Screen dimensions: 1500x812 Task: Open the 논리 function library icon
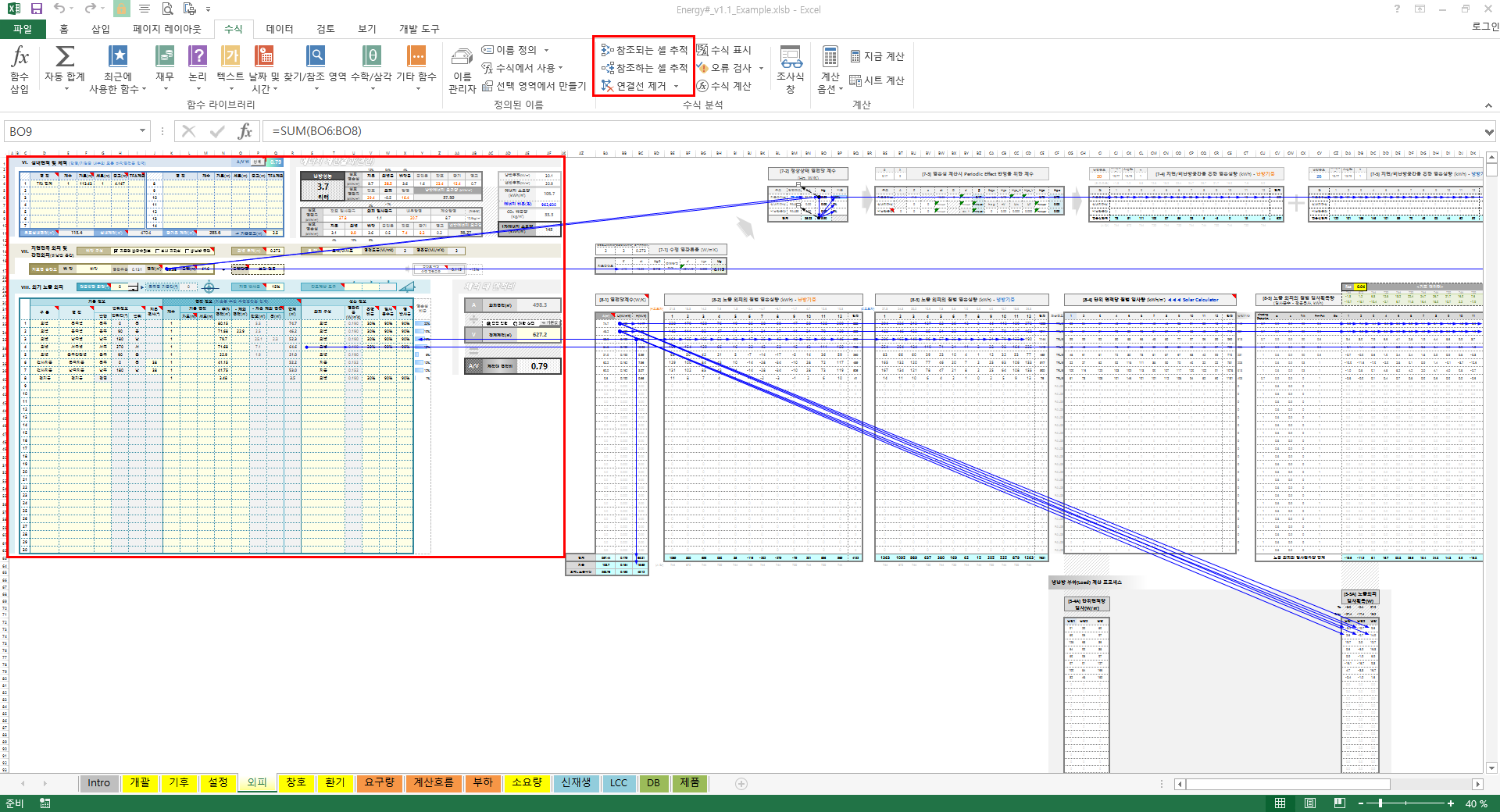pos(198,57)
